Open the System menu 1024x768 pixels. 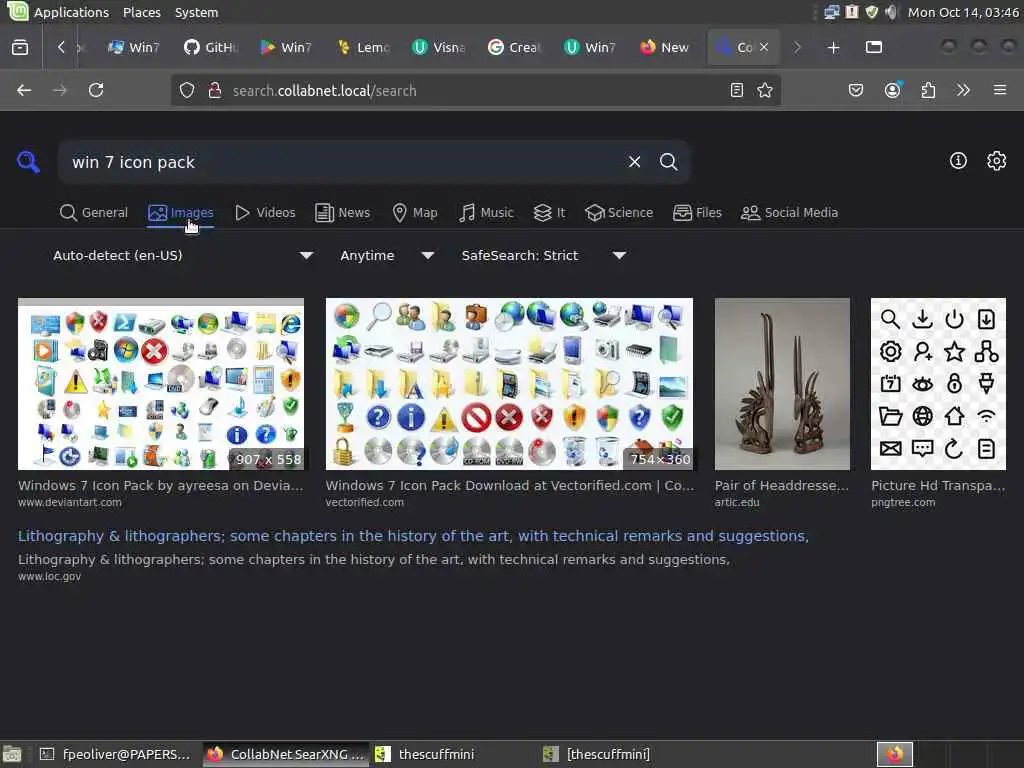point(197,12)
